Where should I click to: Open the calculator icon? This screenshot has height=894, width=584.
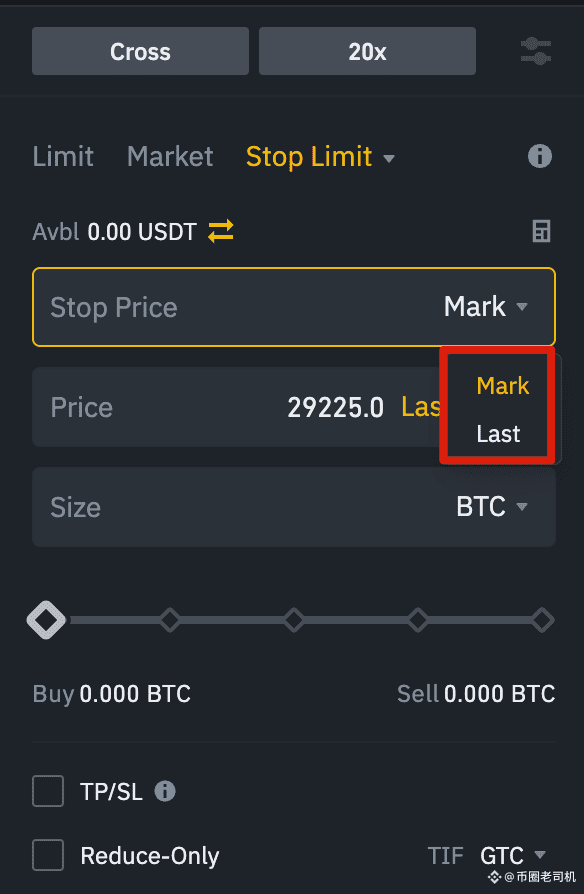tap(541, 231)
